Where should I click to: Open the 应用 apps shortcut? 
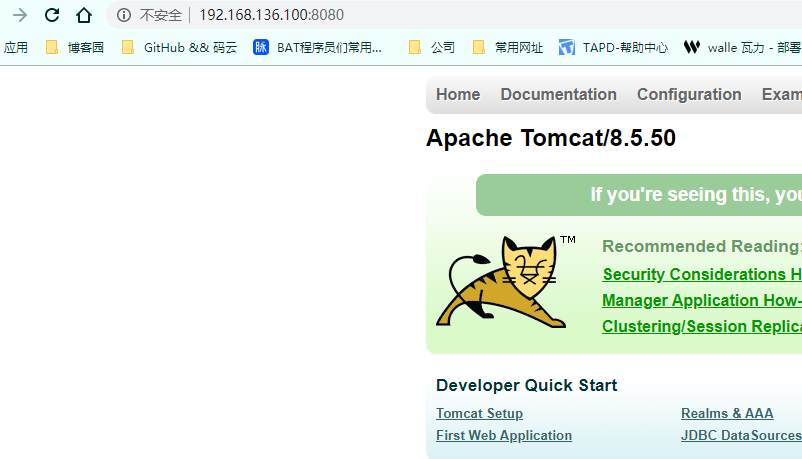click(x=16, y=48)
